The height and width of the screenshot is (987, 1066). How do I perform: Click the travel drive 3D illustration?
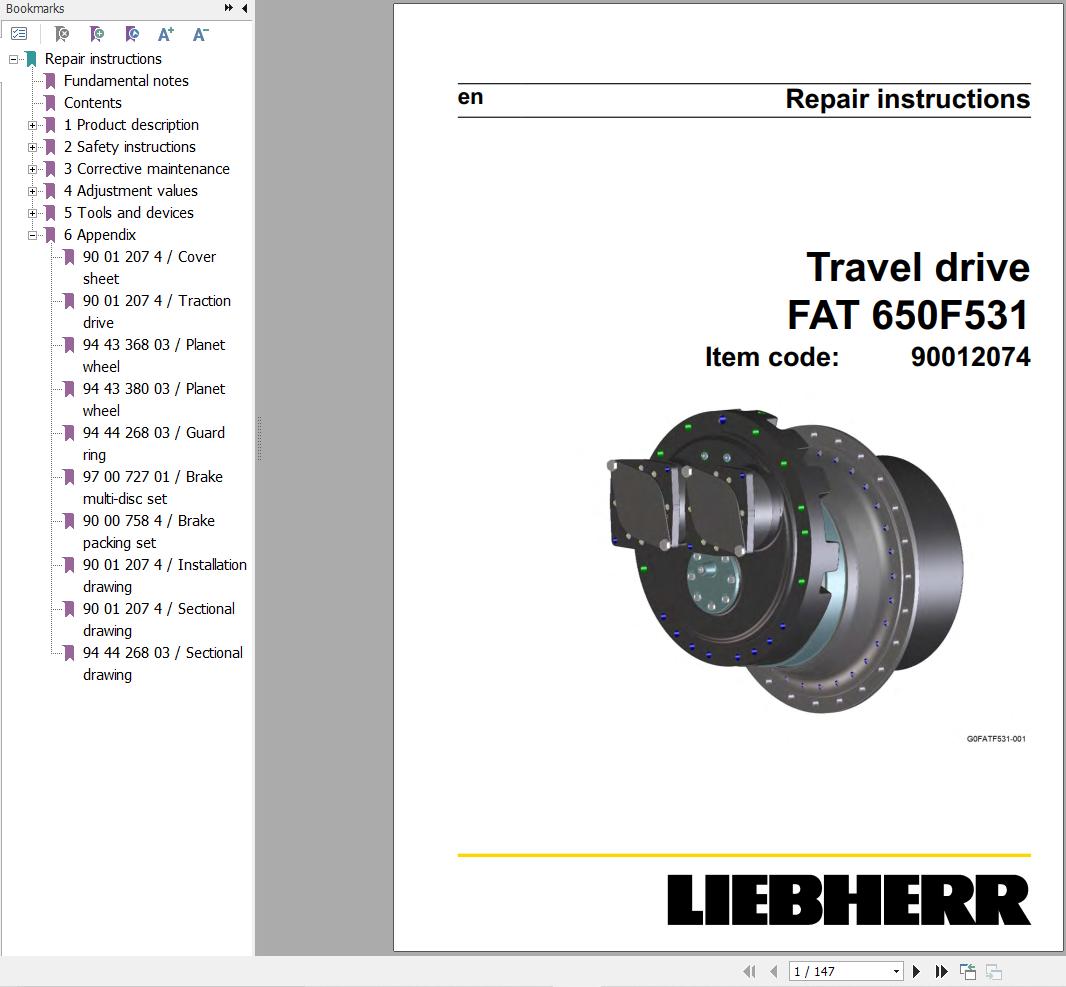click(x=785, y=559)
